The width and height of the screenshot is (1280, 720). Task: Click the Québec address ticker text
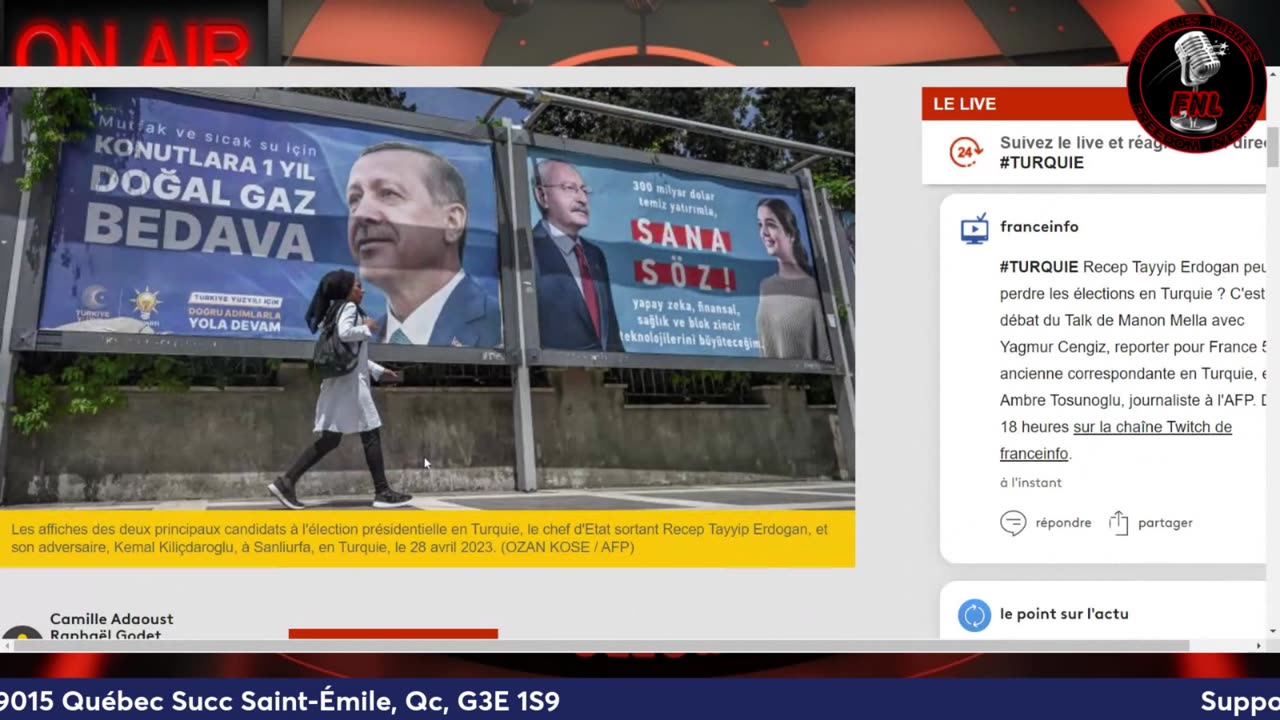pos(280,702)
